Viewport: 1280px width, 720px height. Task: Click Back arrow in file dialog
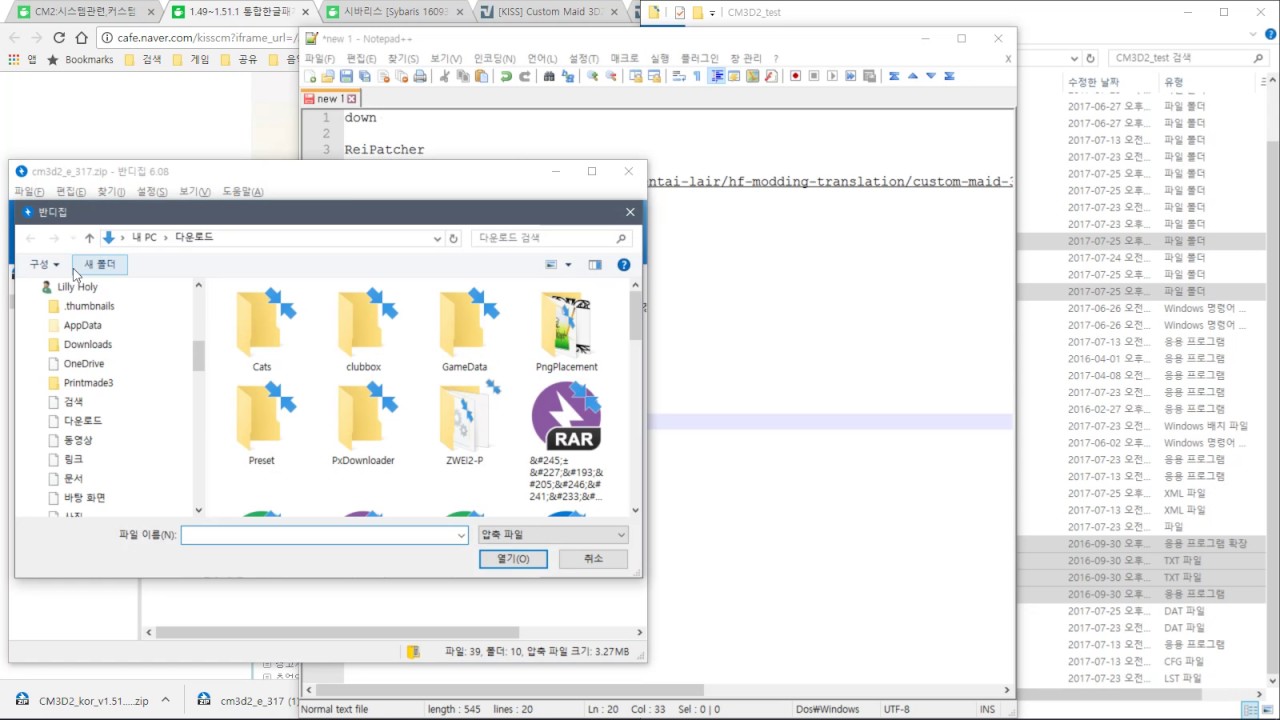(x=30, y=238)
